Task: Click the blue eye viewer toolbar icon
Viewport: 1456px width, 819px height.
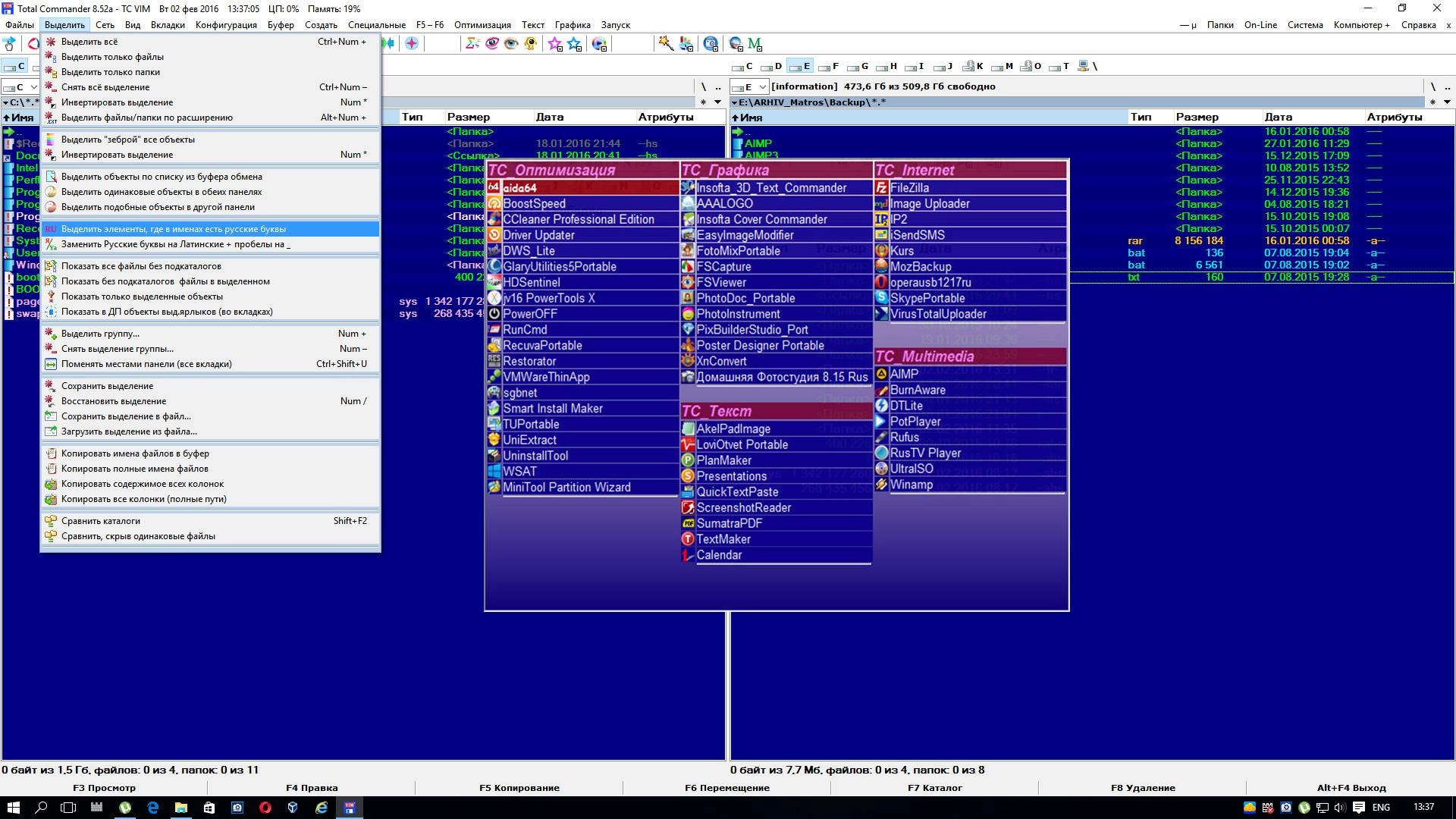Action: tap(511, 44)
